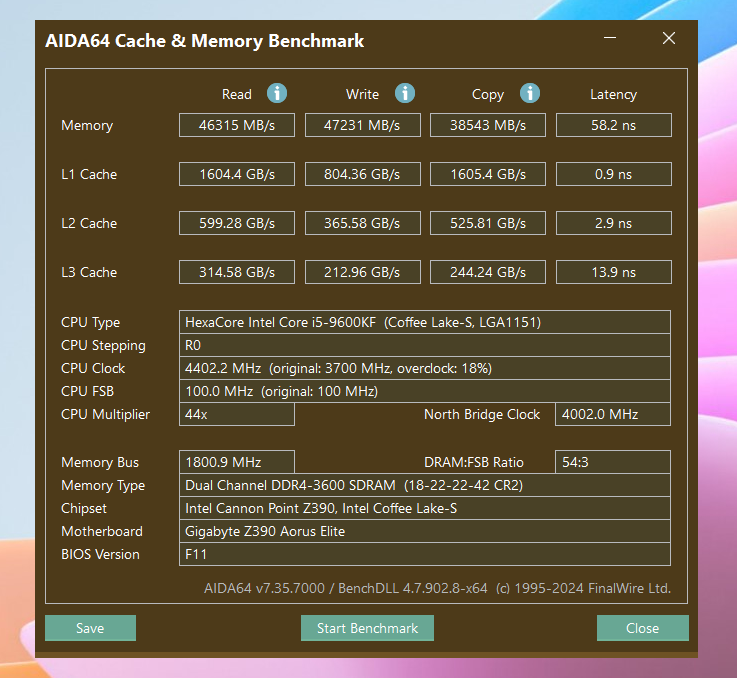Click the Close button at bottom
737x678 pixels.
pyautogui.click(x=643, y=628)
